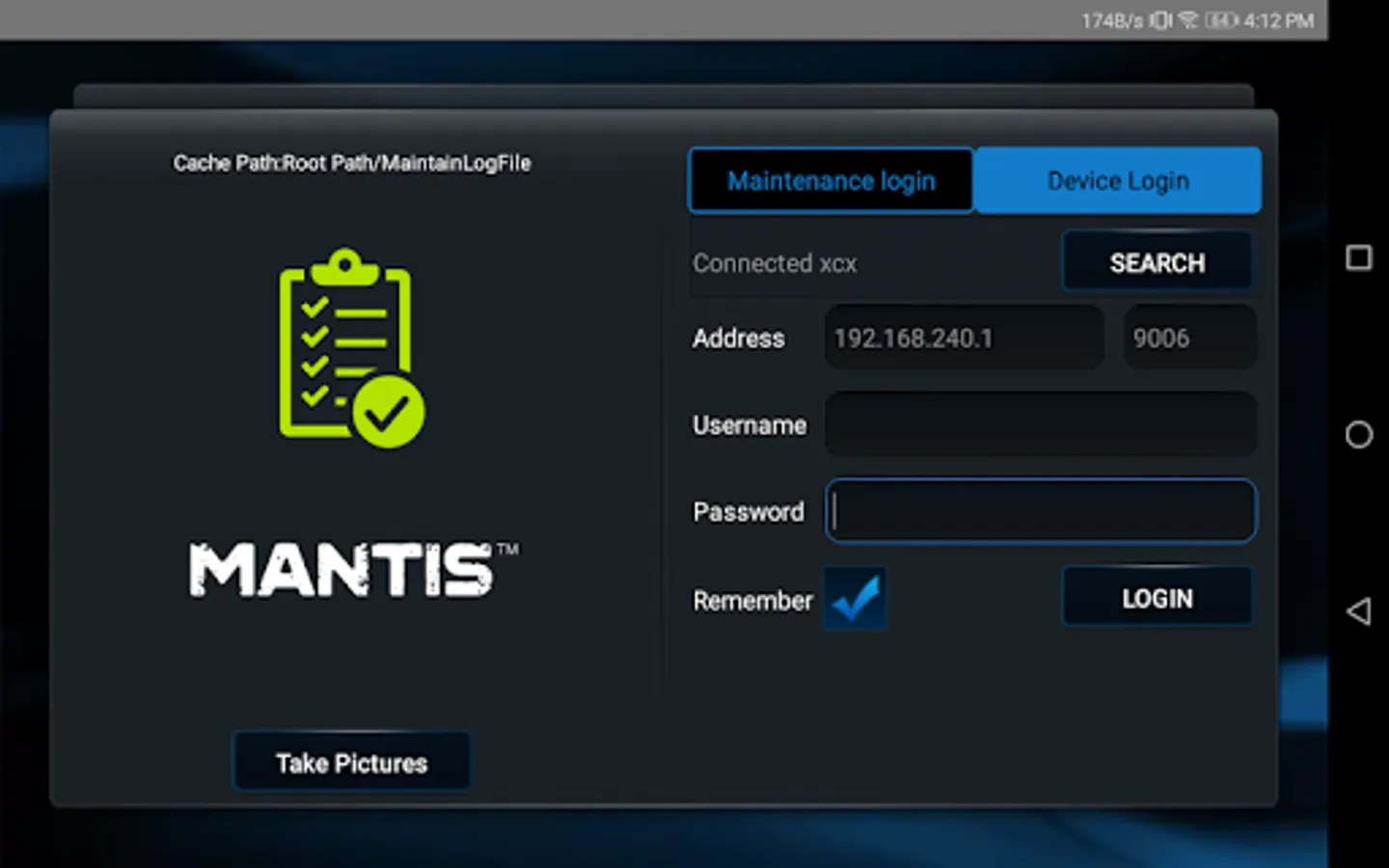Toggle the Remember checkbox
This screenshot has width=1389, height=868.
tap(855, 599)
